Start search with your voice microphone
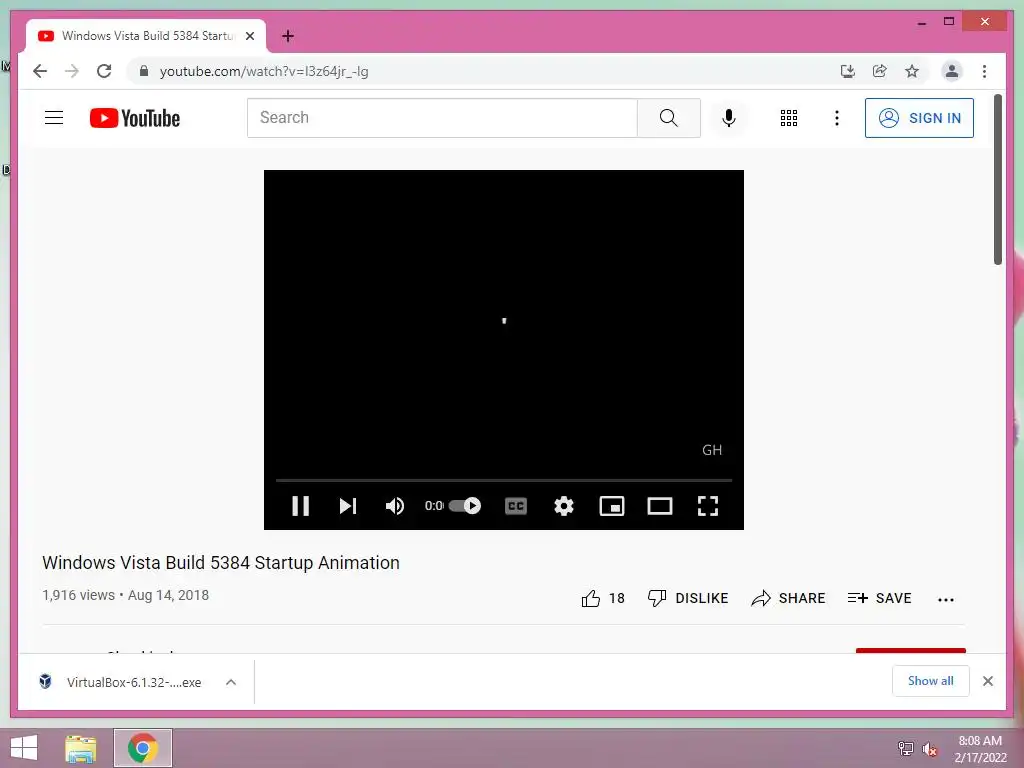Viewport: 1024px width, 768px height. click(x=729, y=118)
